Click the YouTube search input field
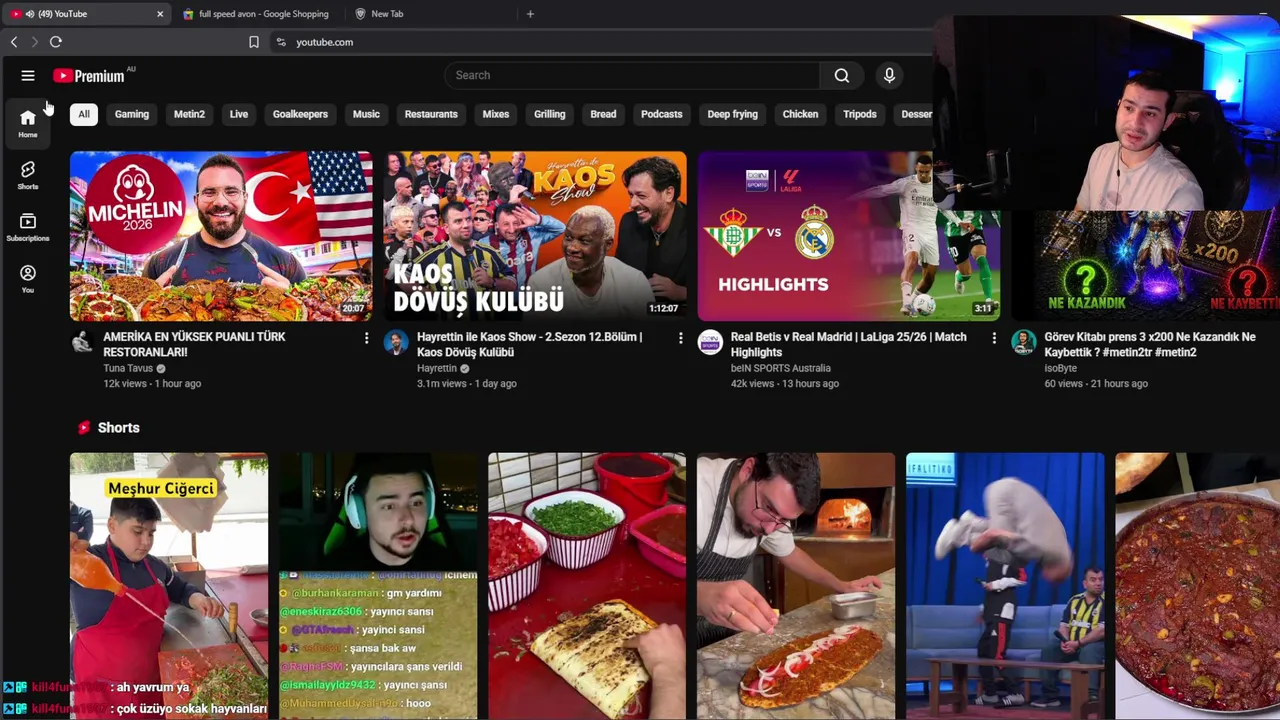The height and width of the screenshot is (720, 1280). tap(632, 75)
